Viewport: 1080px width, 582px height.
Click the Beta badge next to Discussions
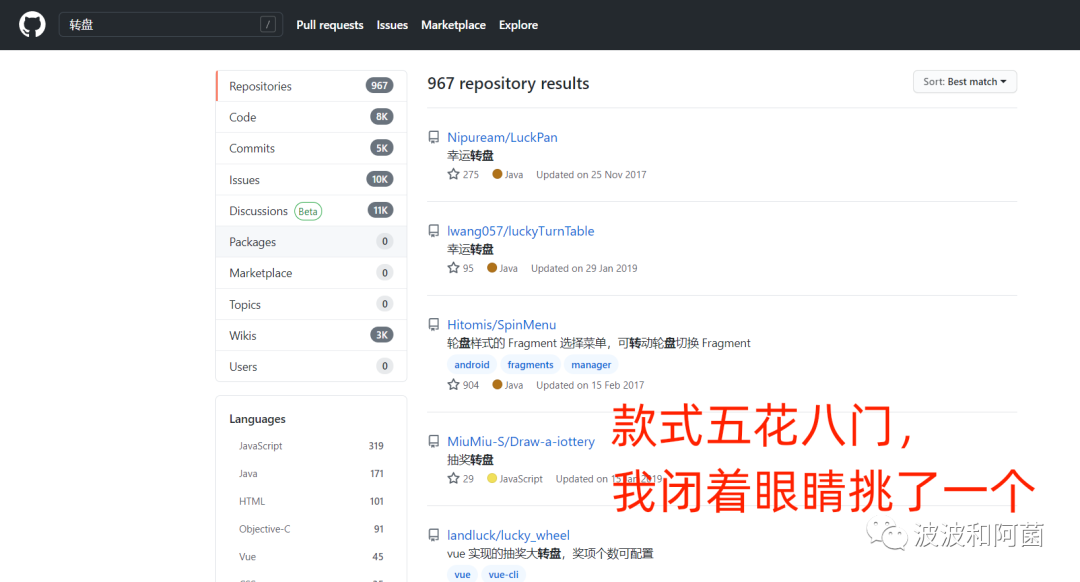[308, 211]
